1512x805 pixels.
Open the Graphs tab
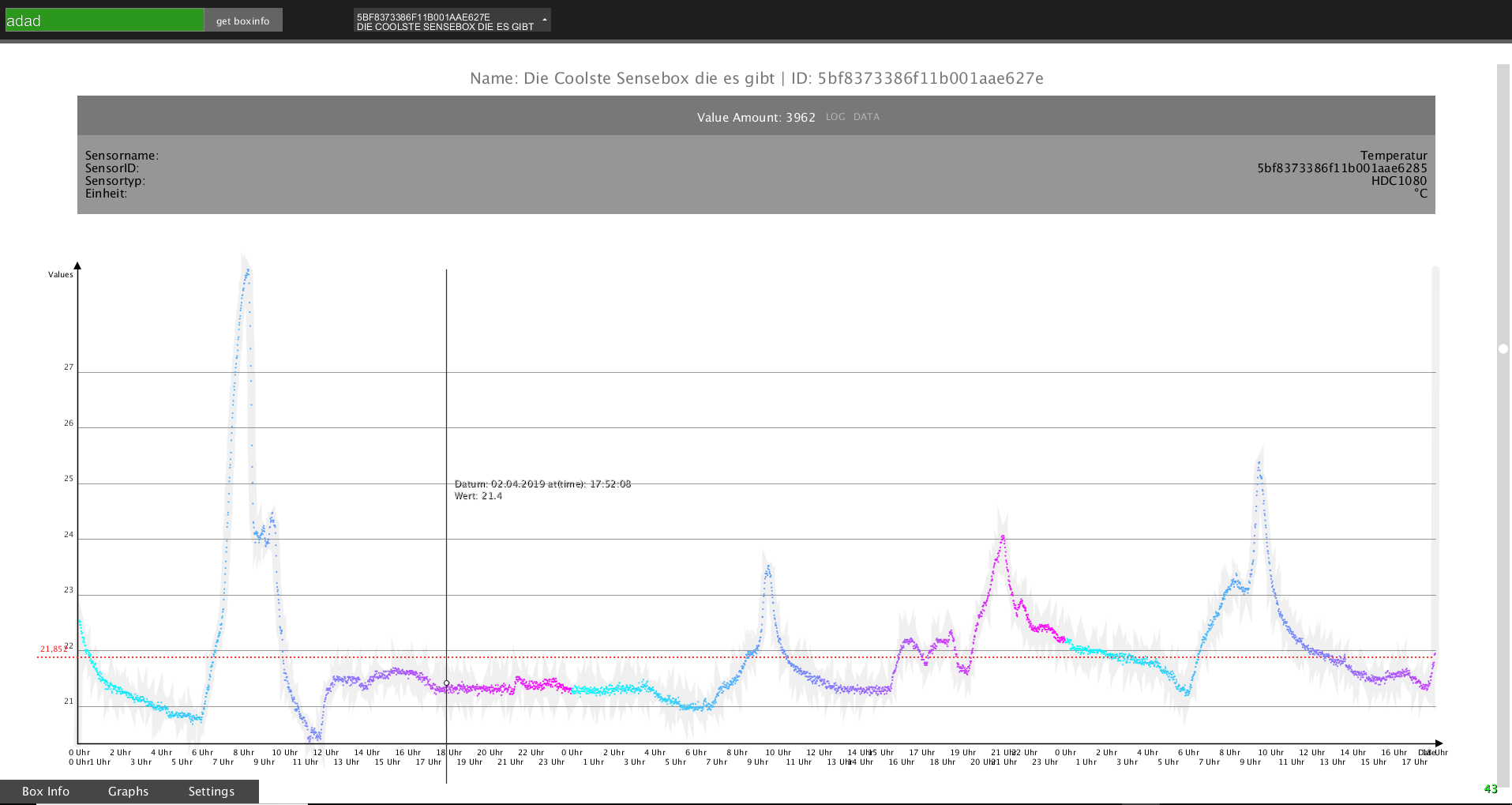[x=128, y=791]
